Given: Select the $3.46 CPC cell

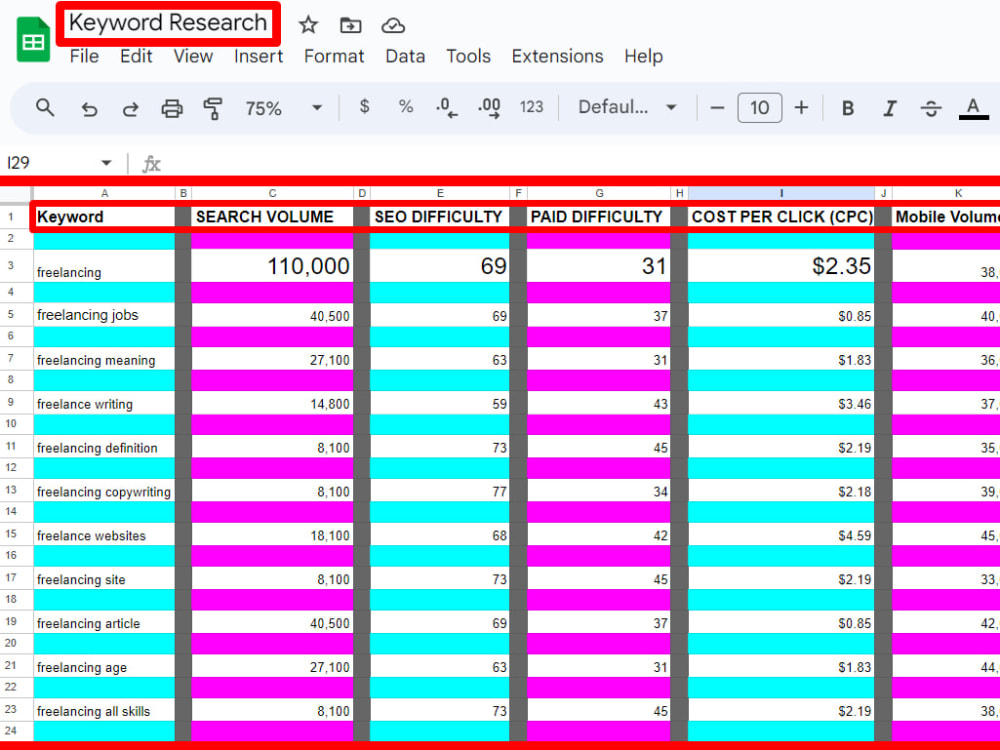Looking at the screenshot, I should point(781,403).
